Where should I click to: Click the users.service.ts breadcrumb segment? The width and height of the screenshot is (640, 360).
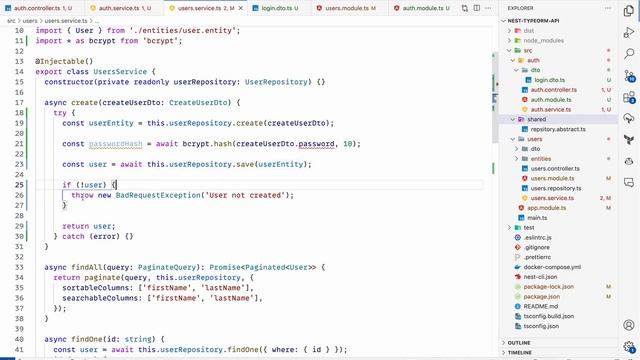(66, 20)
